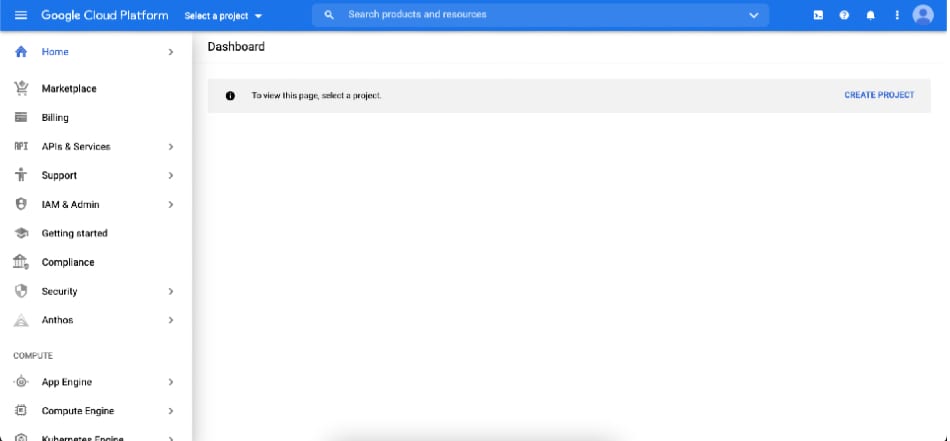Click the Compute Engine chip icon

coord(21,411)
